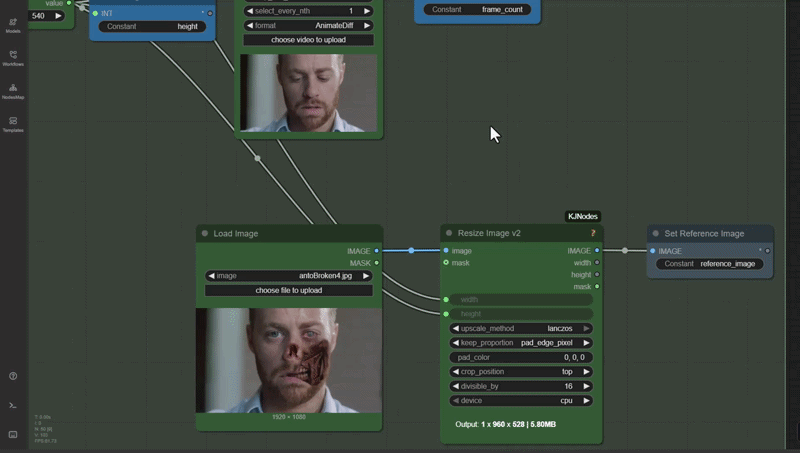Open the keep_proportion pad_edge_pixel dropdown

520,342
